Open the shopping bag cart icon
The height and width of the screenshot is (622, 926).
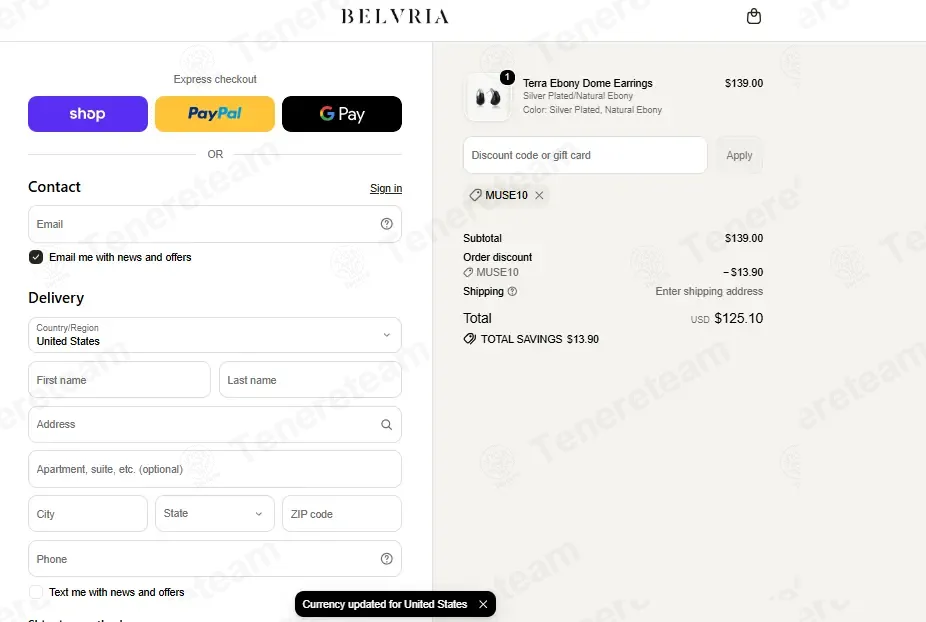pyautogui.click(x=754, y=16)
